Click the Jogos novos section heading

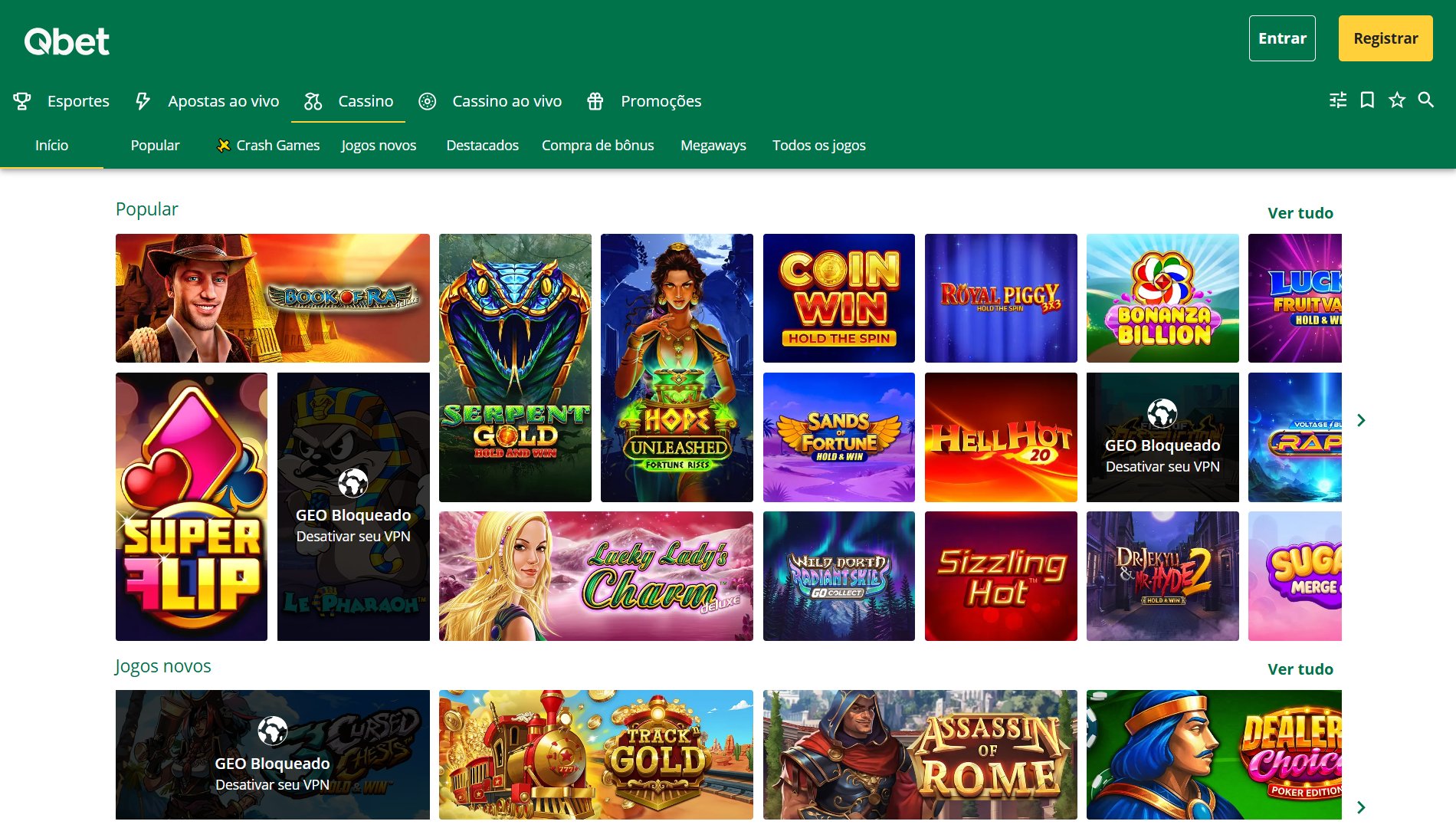pos(162,666)
